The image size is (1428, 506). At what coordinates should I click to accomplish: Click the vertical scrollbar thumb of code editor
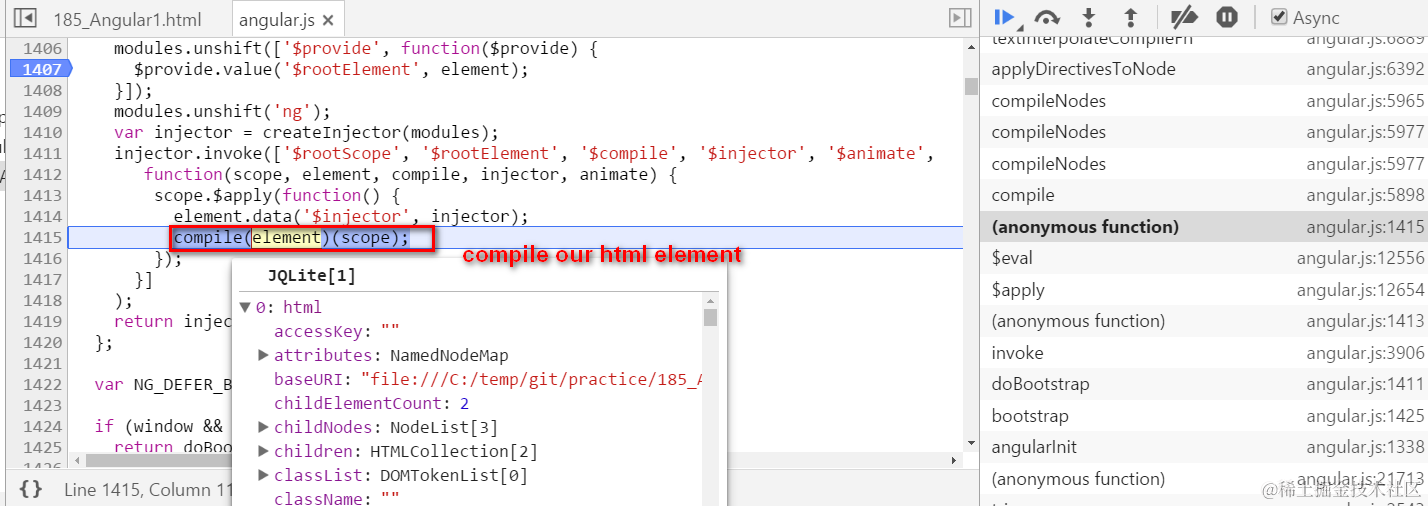(971, 85)
